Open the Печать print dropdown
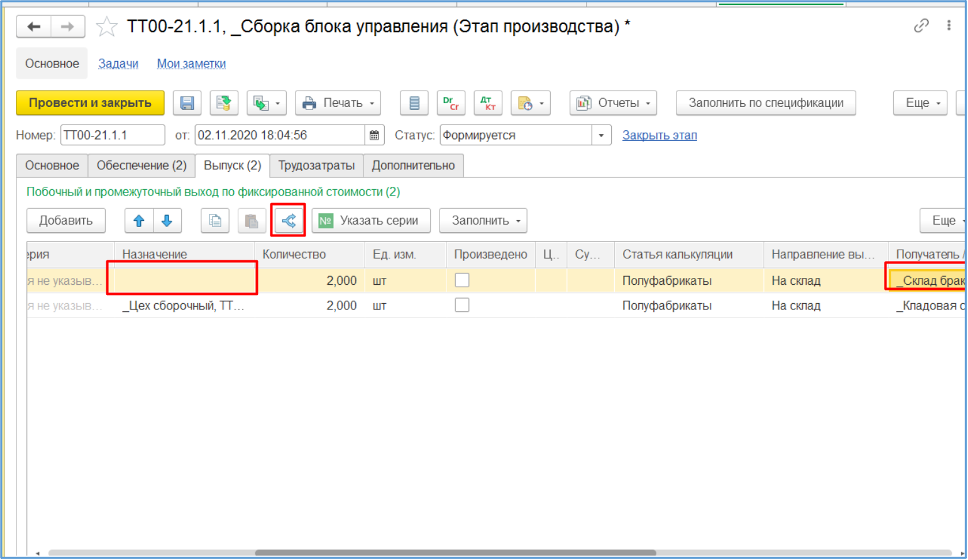Image resolution: width=968 pixels, height=560 pixels. click(x=338, y=103)
